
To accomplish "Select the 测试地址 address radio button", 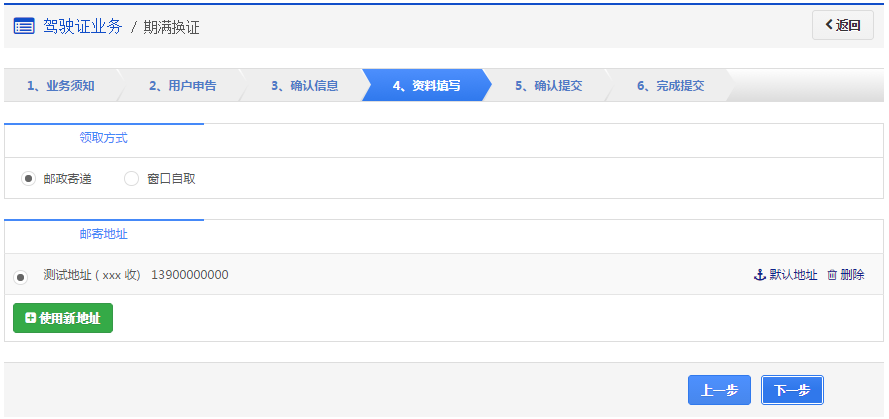I will tap(20, 277).
